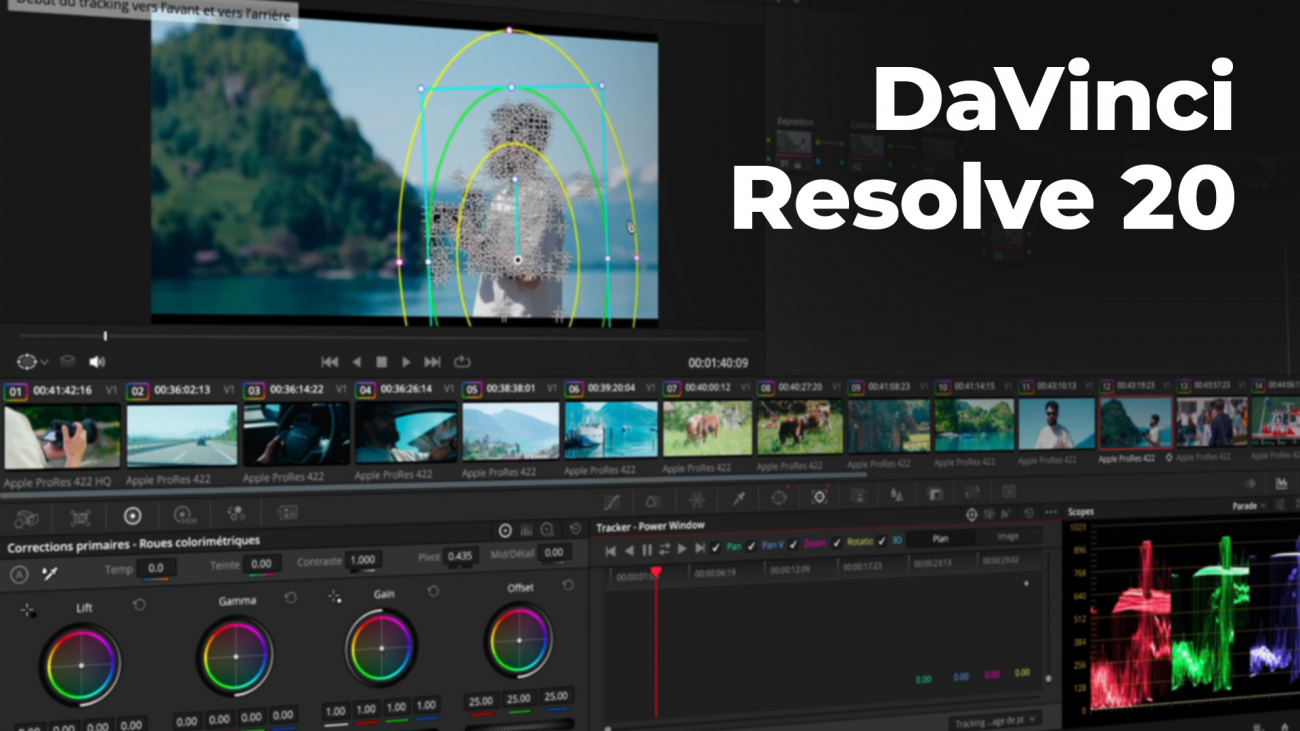The height and width of the screenshot is (731, 1300).
Task: Open the Parade scopes dropdown
Action: click(1249, 506)
